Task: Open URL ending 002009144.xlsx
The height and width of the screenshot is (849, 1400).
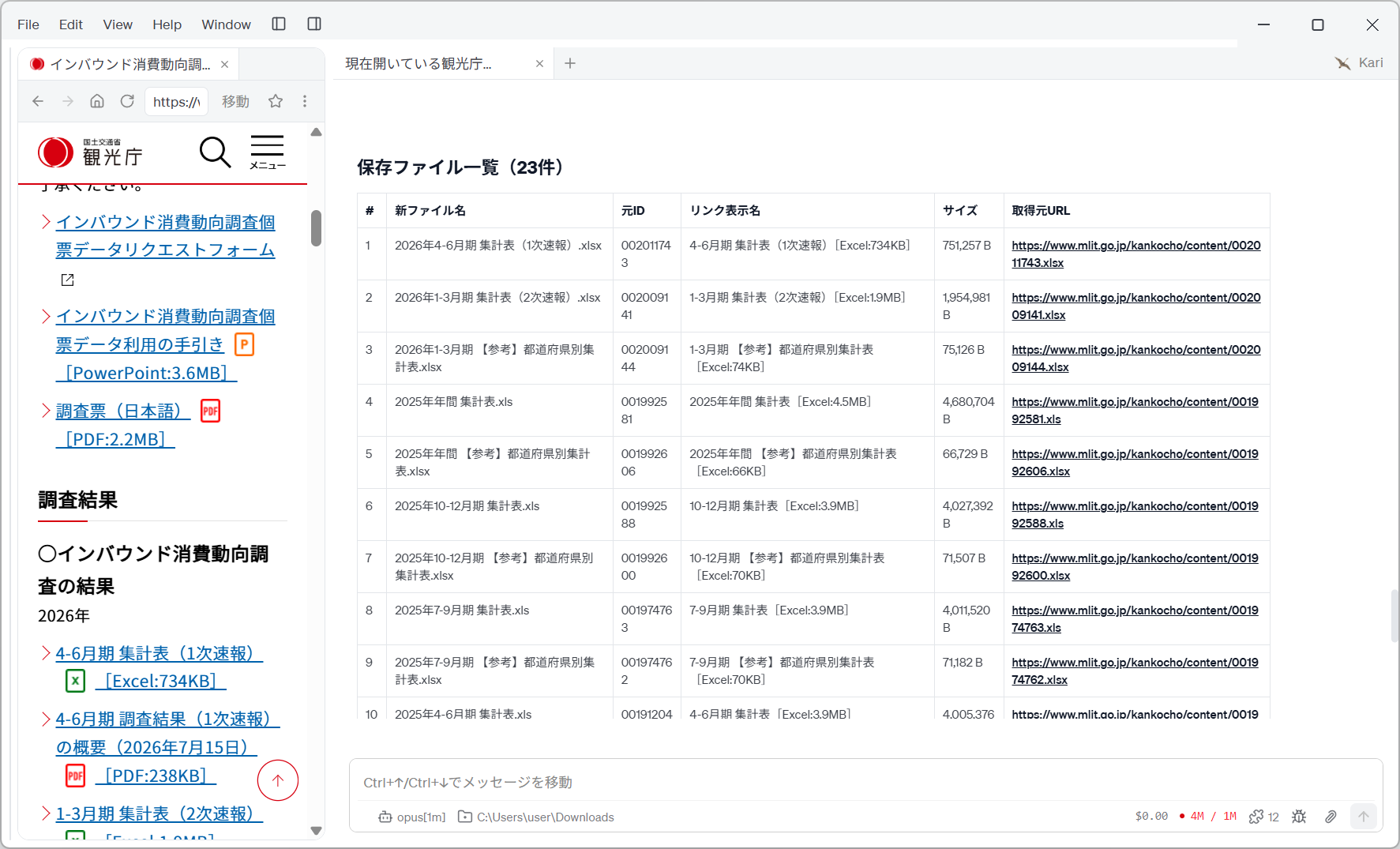Action: [x=1136, y=359]
